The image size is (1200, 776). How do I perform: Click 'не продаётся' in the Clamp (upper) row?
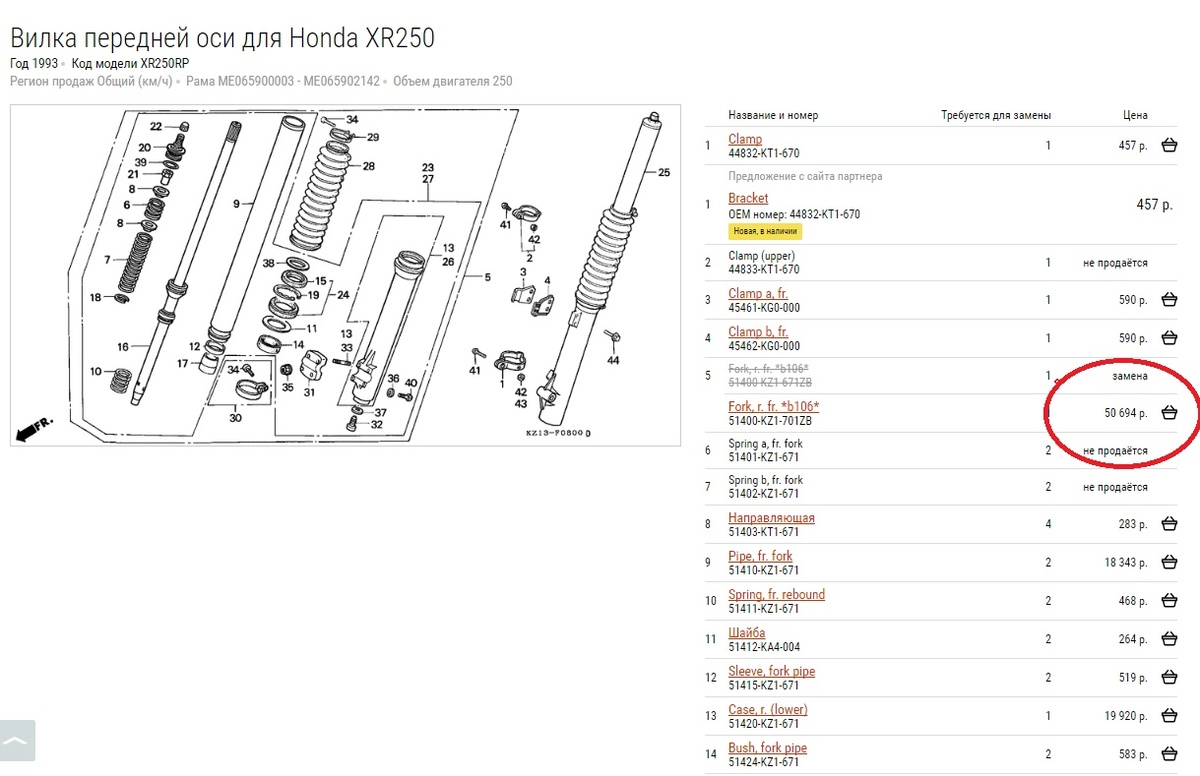click(1115, 263)
